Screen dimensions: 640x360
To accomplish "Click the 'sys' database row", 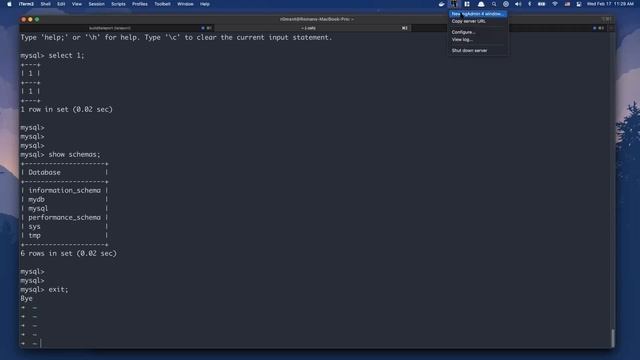I will click(64, 227).
